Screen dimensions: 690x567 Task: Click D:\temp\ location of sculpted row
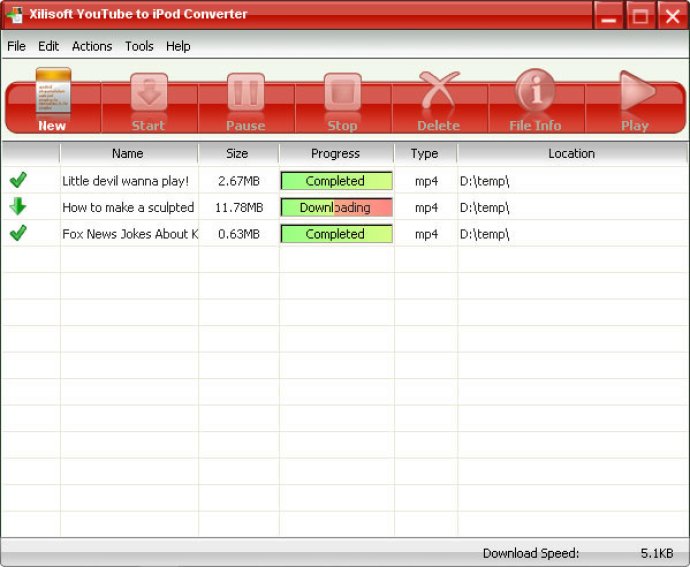(x=484, y=207)
